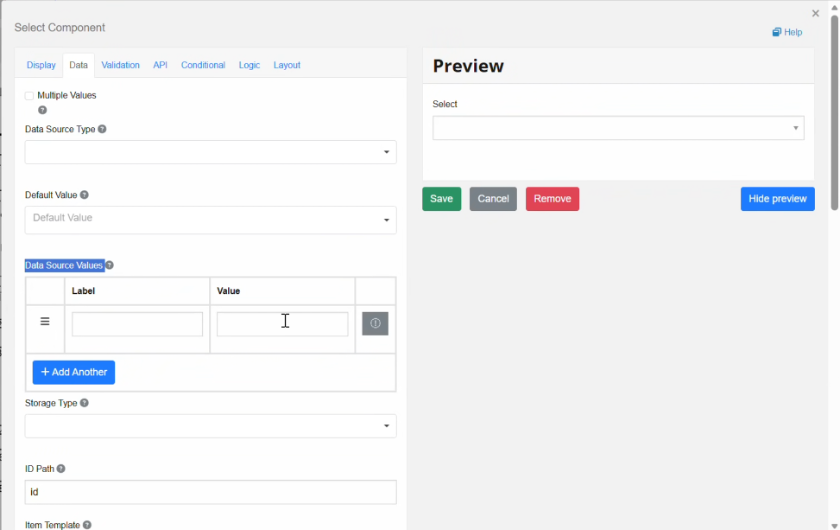840x530 pixels.
Task: Open the Logic tab
Action: click(x=249, y=65)
